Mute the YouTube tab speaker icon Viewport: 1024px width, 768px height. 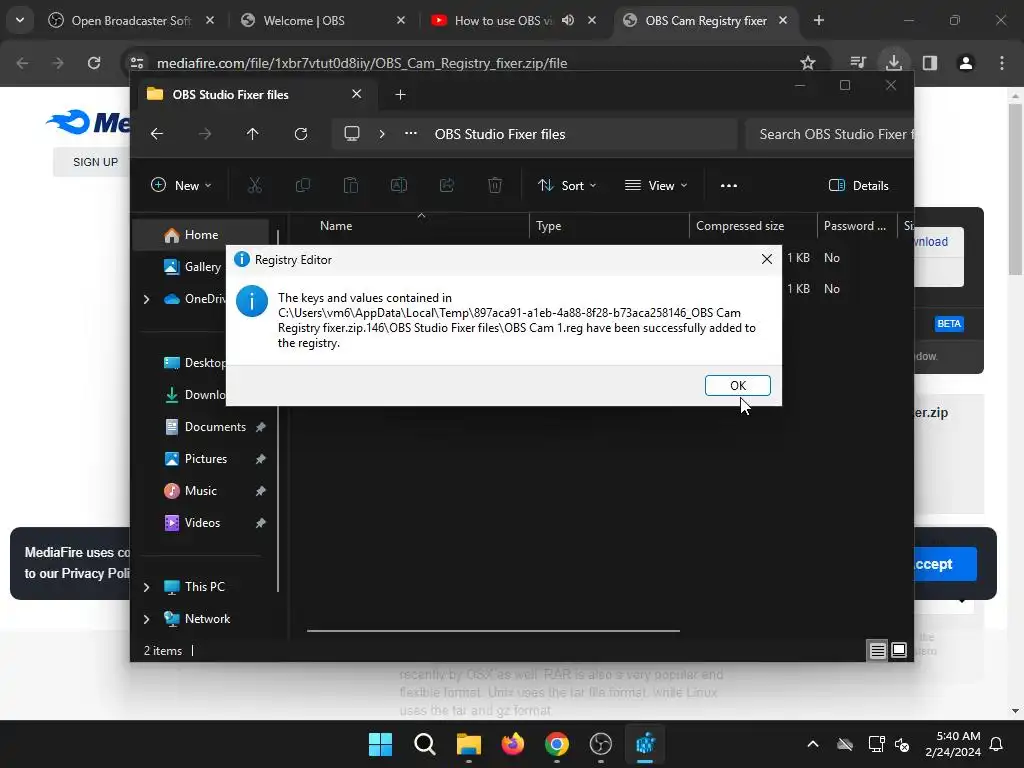click(568, 20)
